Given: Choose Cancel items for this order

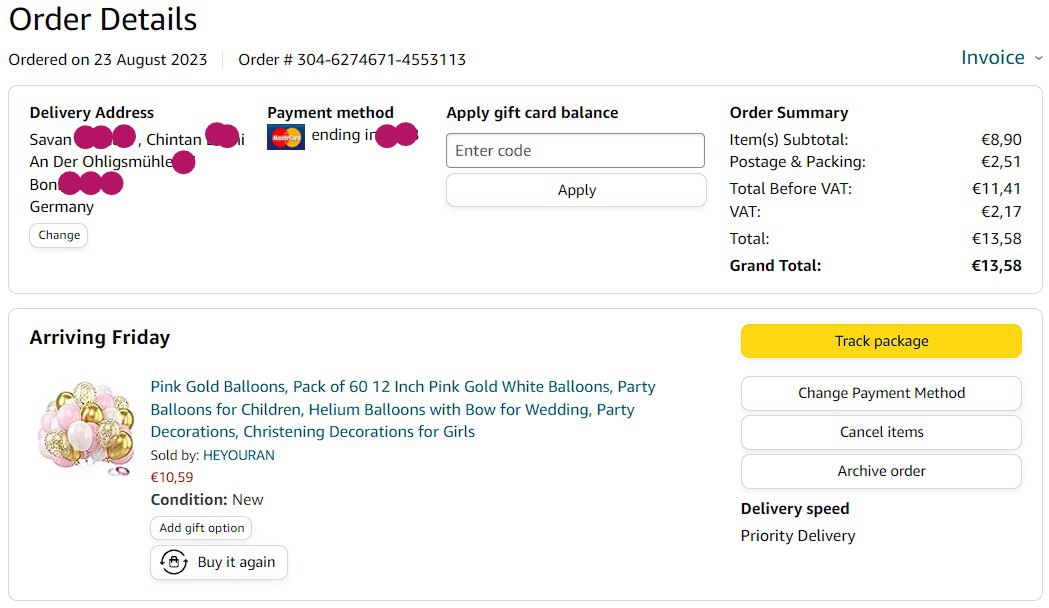Looking at the screenshot, I should coord(881,432).
